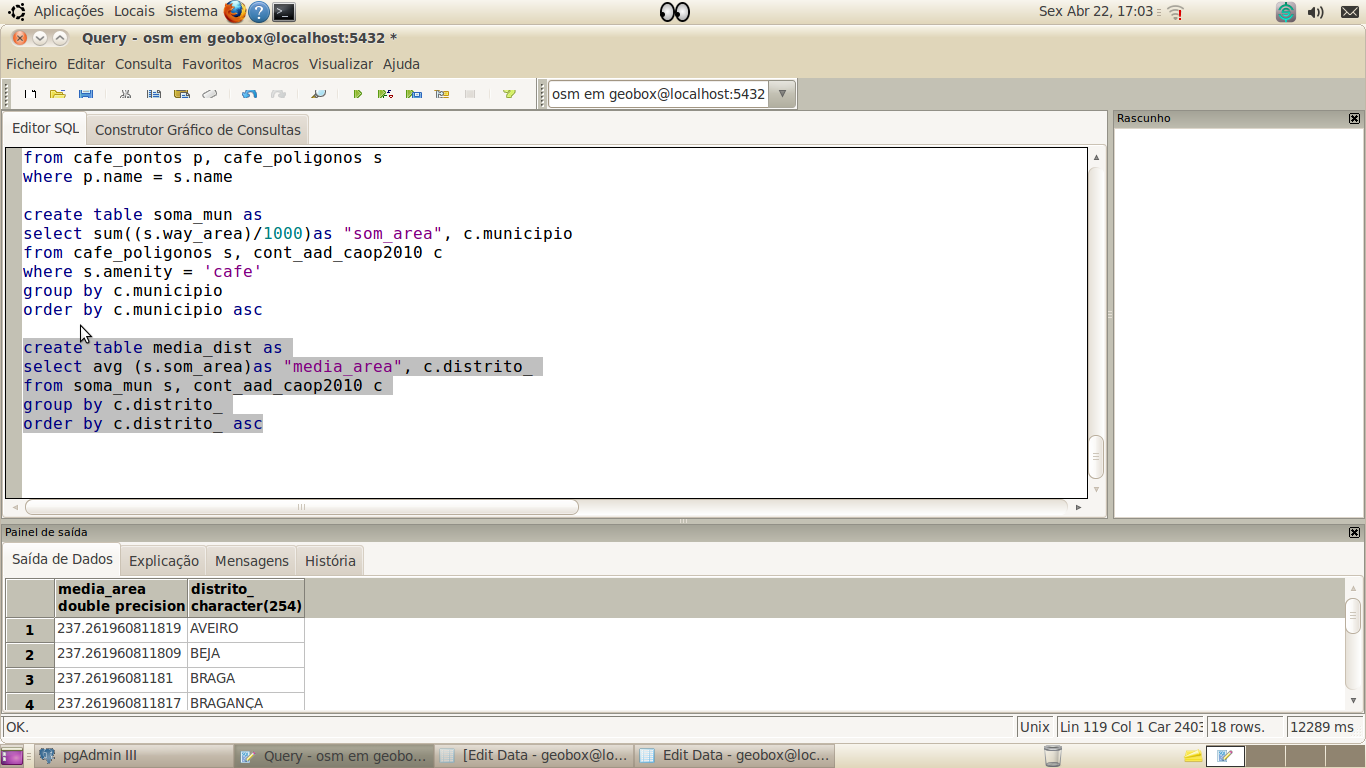Click the Cut scissors toolbar icon

coord(125,94)
